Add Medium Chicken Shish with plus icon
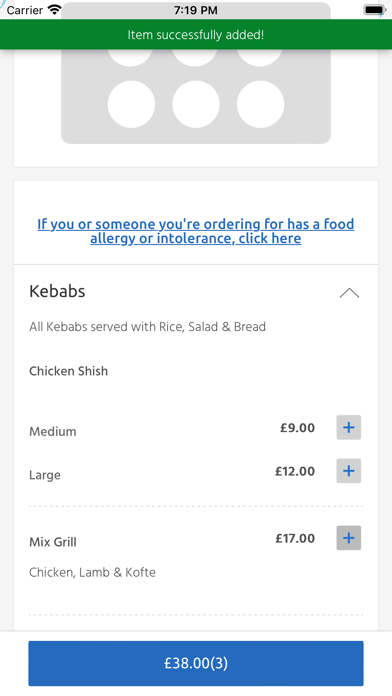This screenshot has width=392, height=696. [x=348, y=427]
